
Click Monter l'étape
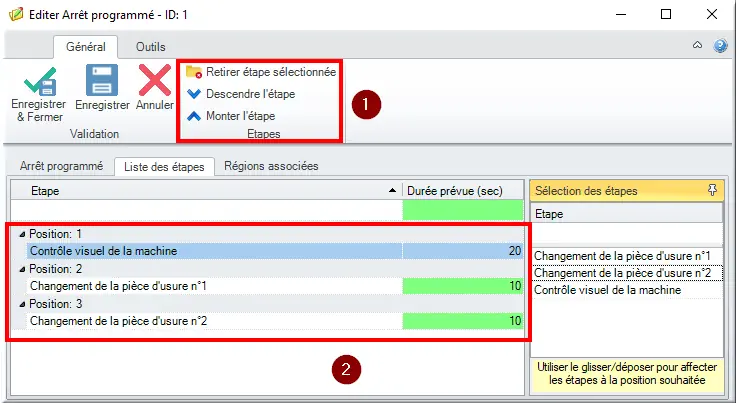coord(231,116)
